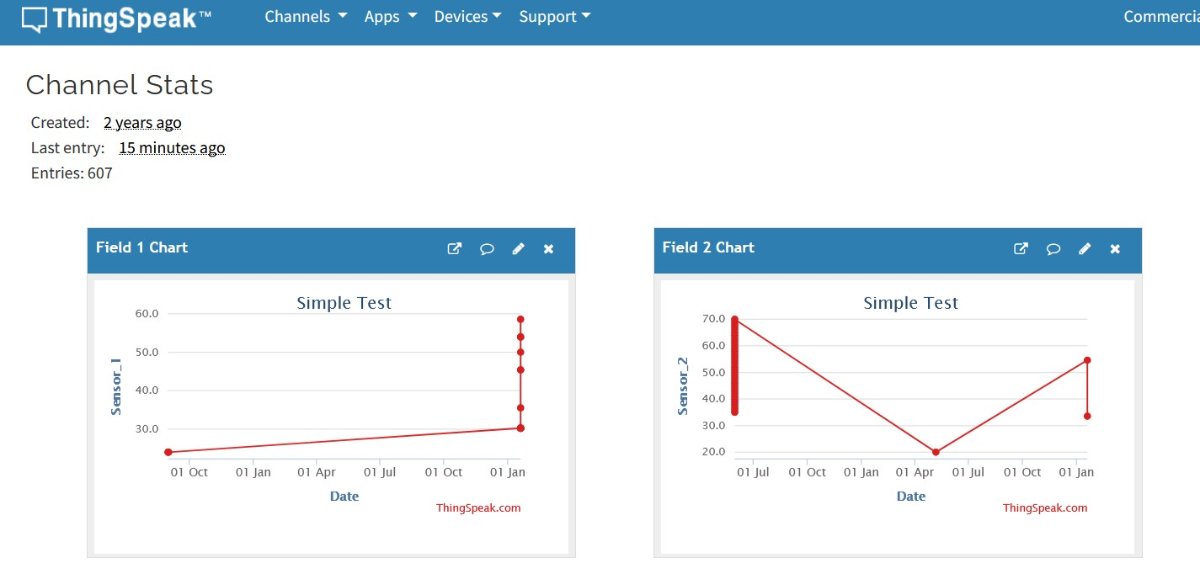Remove Field 2 Chart with X icon
Screen dimensions: 1200x574
1115,249
